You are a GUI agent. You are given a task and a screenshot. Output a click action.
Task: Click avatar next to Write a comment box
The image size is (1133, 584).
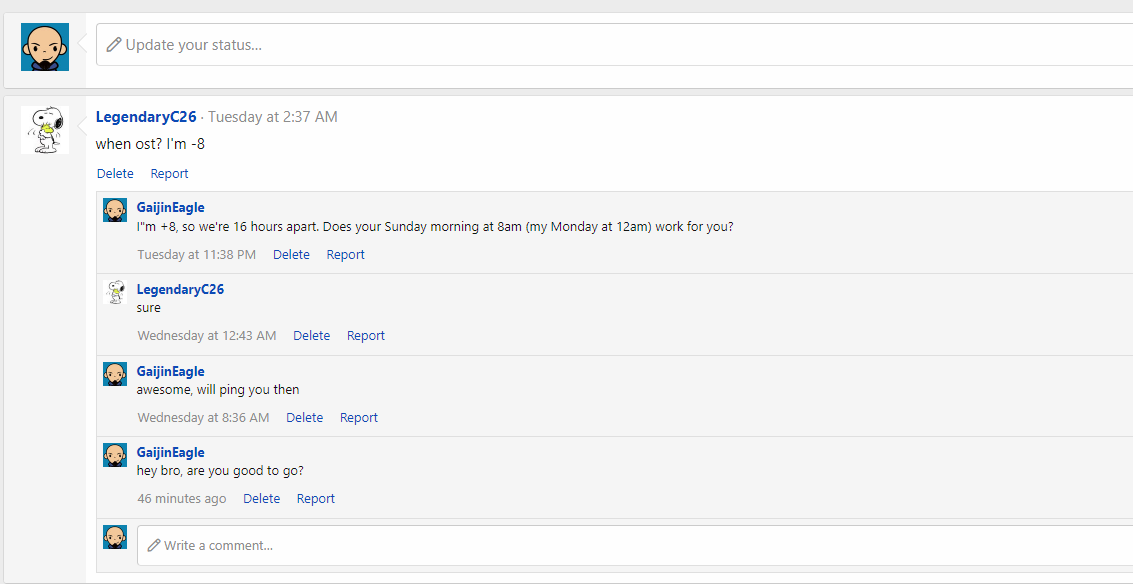(115, 537)
